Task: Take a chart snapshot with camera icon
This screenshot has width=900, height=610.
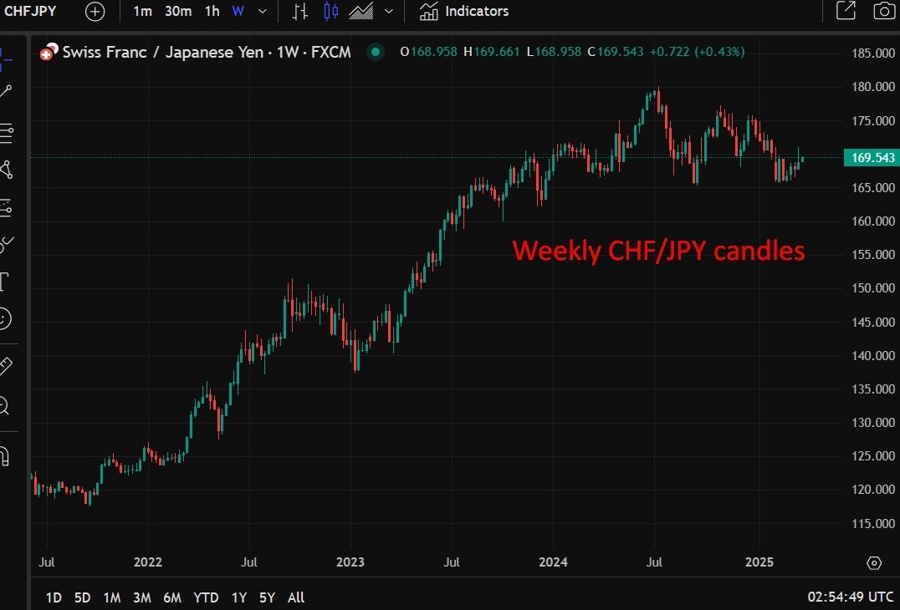Action: point(883,11)
